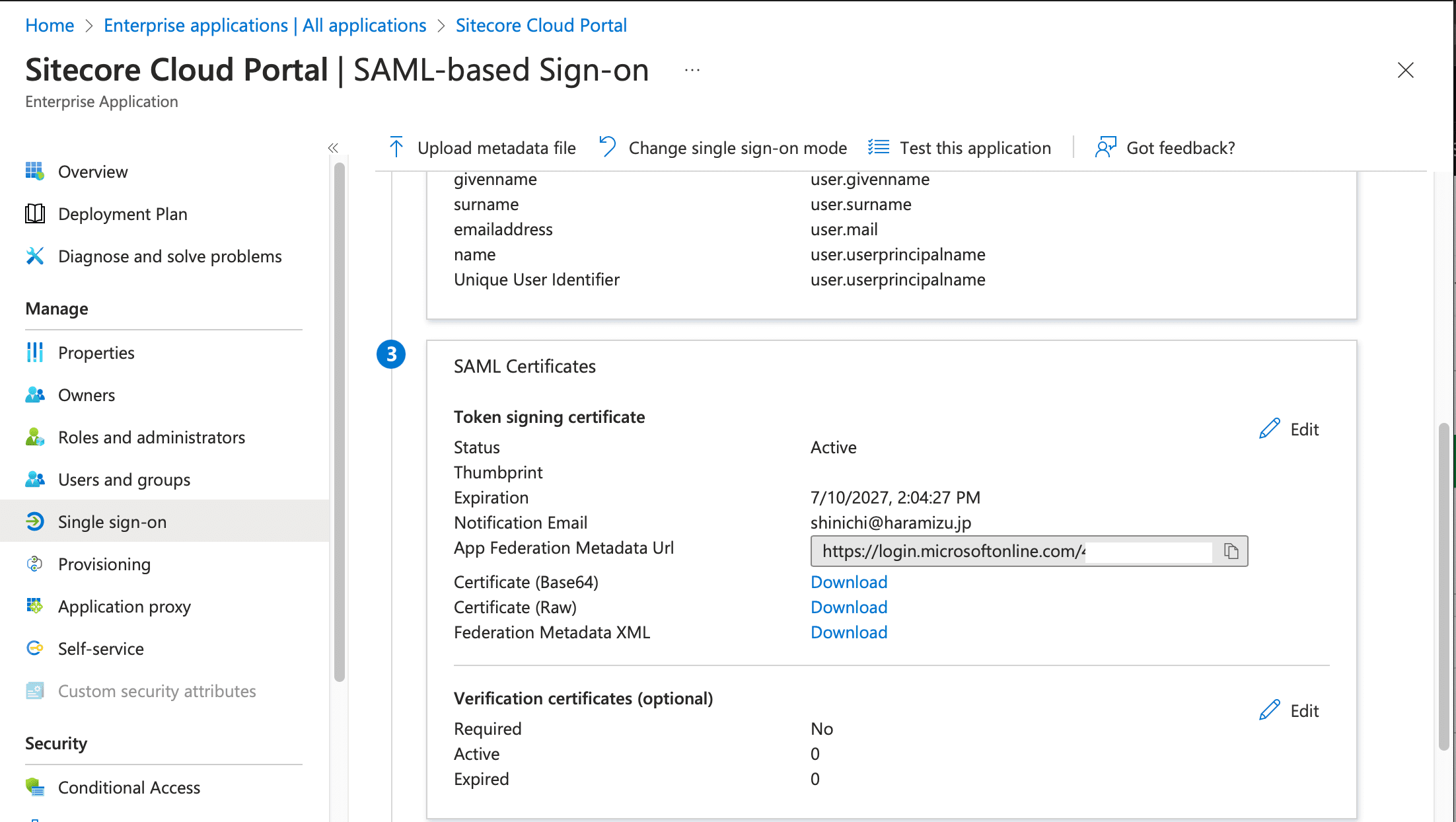The image size is (1456, 822).
Task: Download the Certificate (Base64)
Action: point(849,582)
